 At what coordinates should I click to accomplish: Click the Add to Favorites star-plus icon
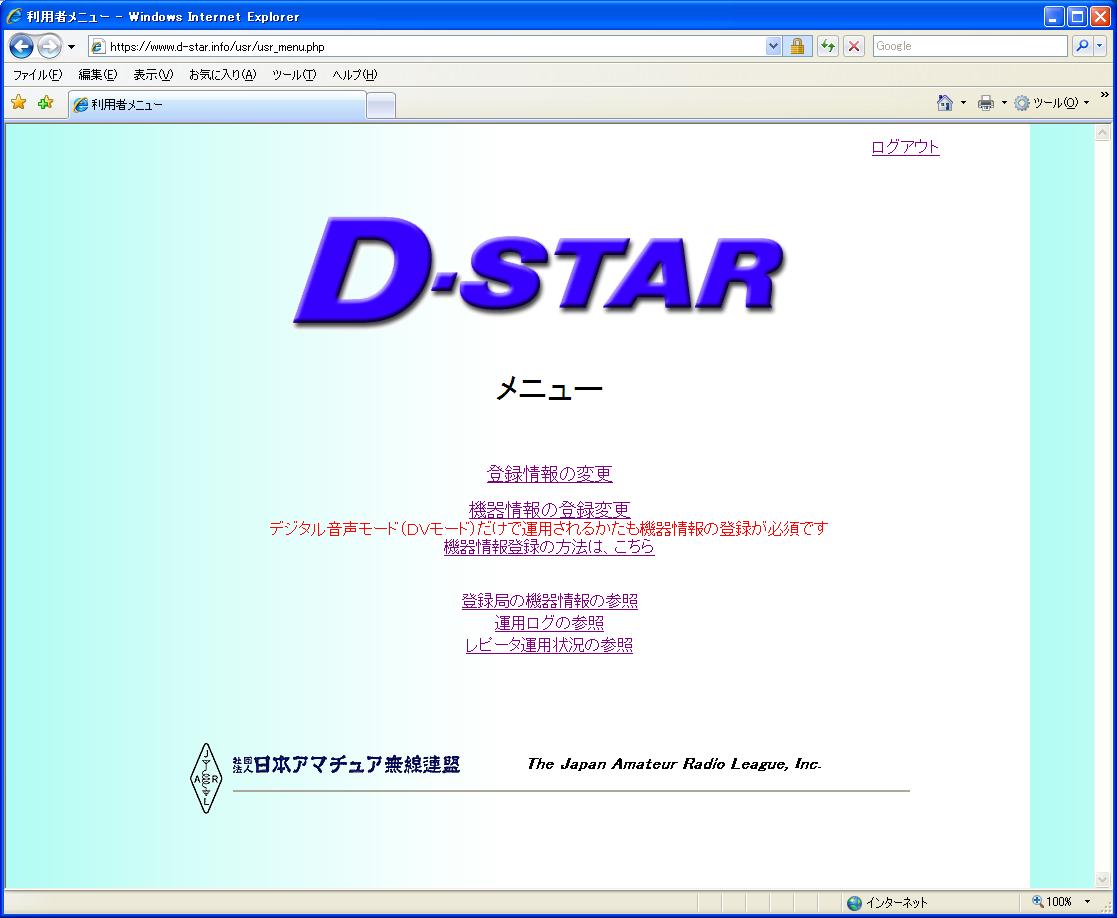46,103
